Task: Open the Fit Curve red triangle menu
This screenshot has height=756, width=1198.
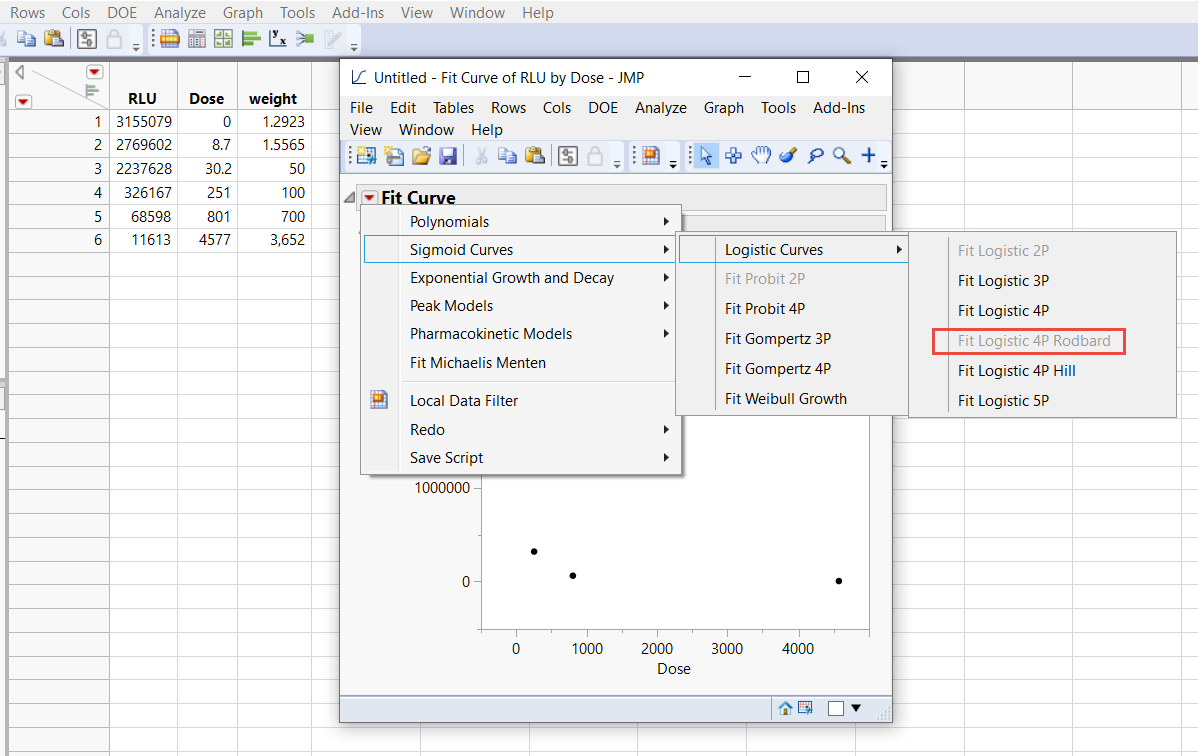Action: 369,197
